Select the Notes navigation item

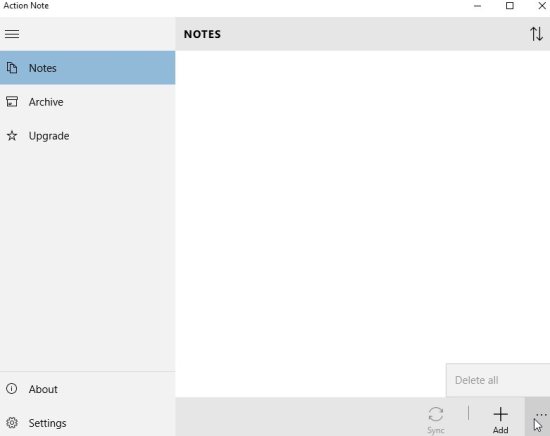pos(88,68)
